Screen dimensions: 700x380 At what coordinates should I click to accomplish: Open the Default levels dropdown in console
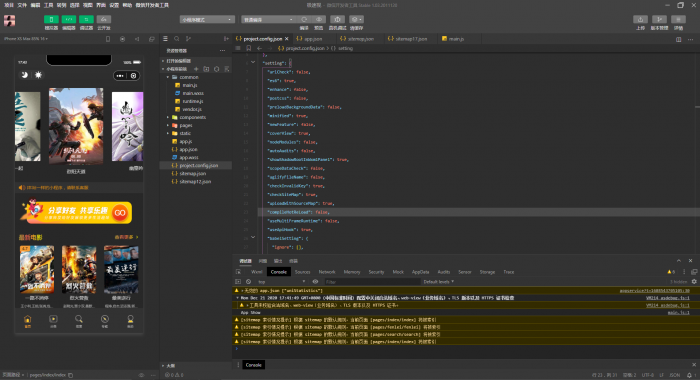click(x=438, y=282)
